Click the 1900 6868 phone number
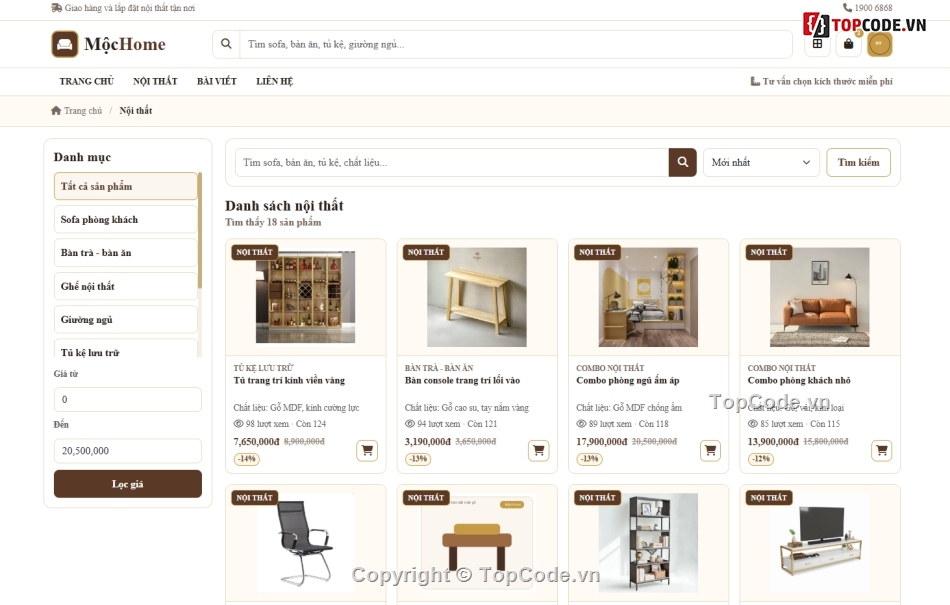This screenshot has height=605, width=950. tap(873, 8)
